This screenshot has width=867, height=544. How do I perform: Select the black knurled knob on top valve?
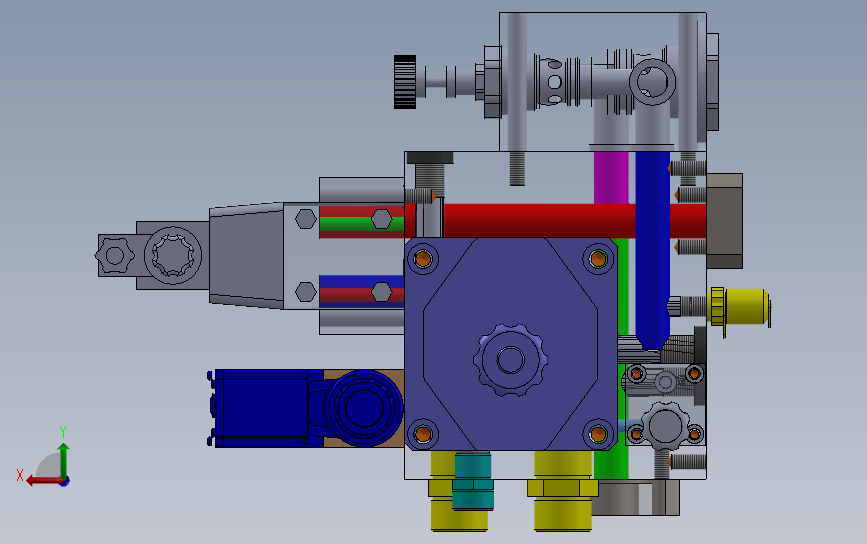pos(405,82)
